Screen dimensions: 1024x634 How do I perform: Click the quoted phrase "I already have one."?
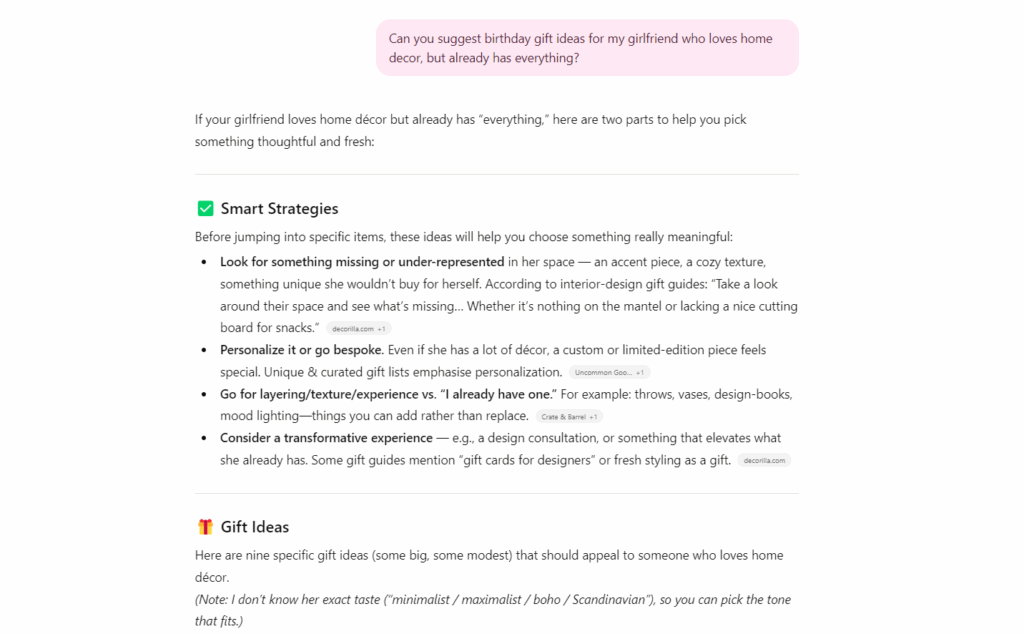496,394
